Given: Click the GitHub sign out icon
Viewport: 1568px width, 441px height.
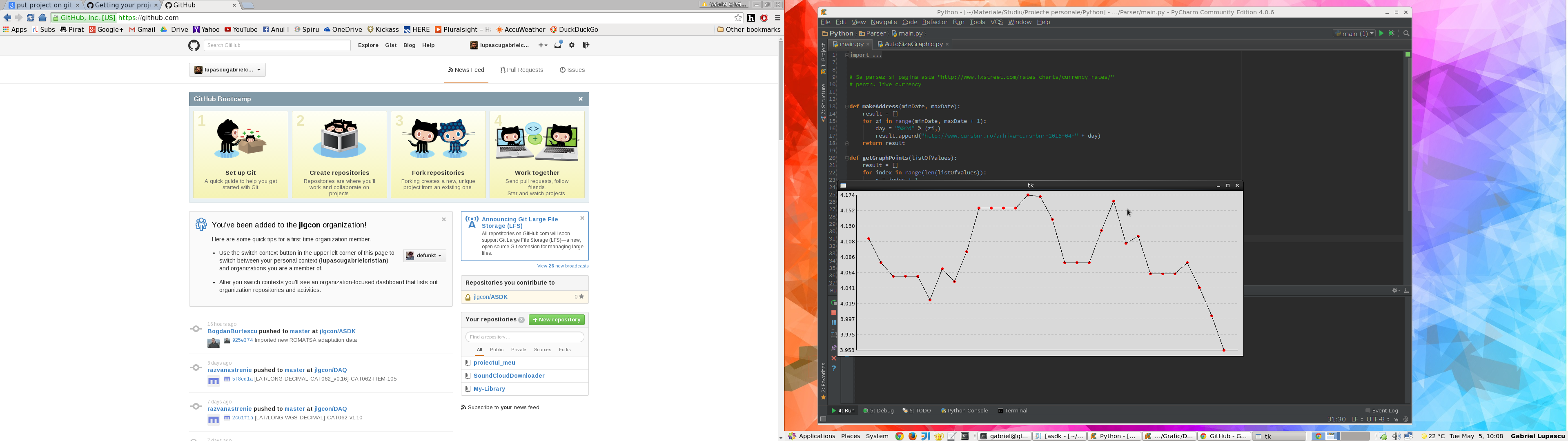Looking at the screenshot, I should (x=586, y=45).
